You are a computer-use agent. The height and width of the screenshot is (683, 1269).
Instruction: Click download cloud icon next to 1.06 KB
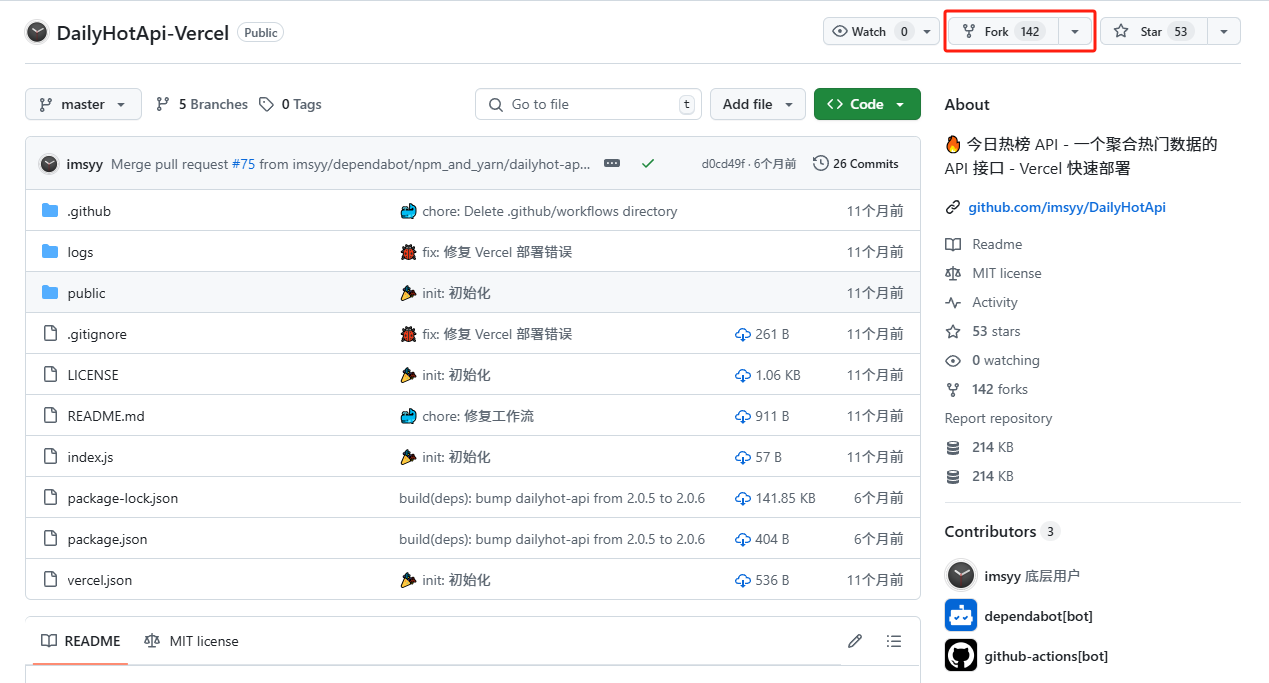[743, 375]
